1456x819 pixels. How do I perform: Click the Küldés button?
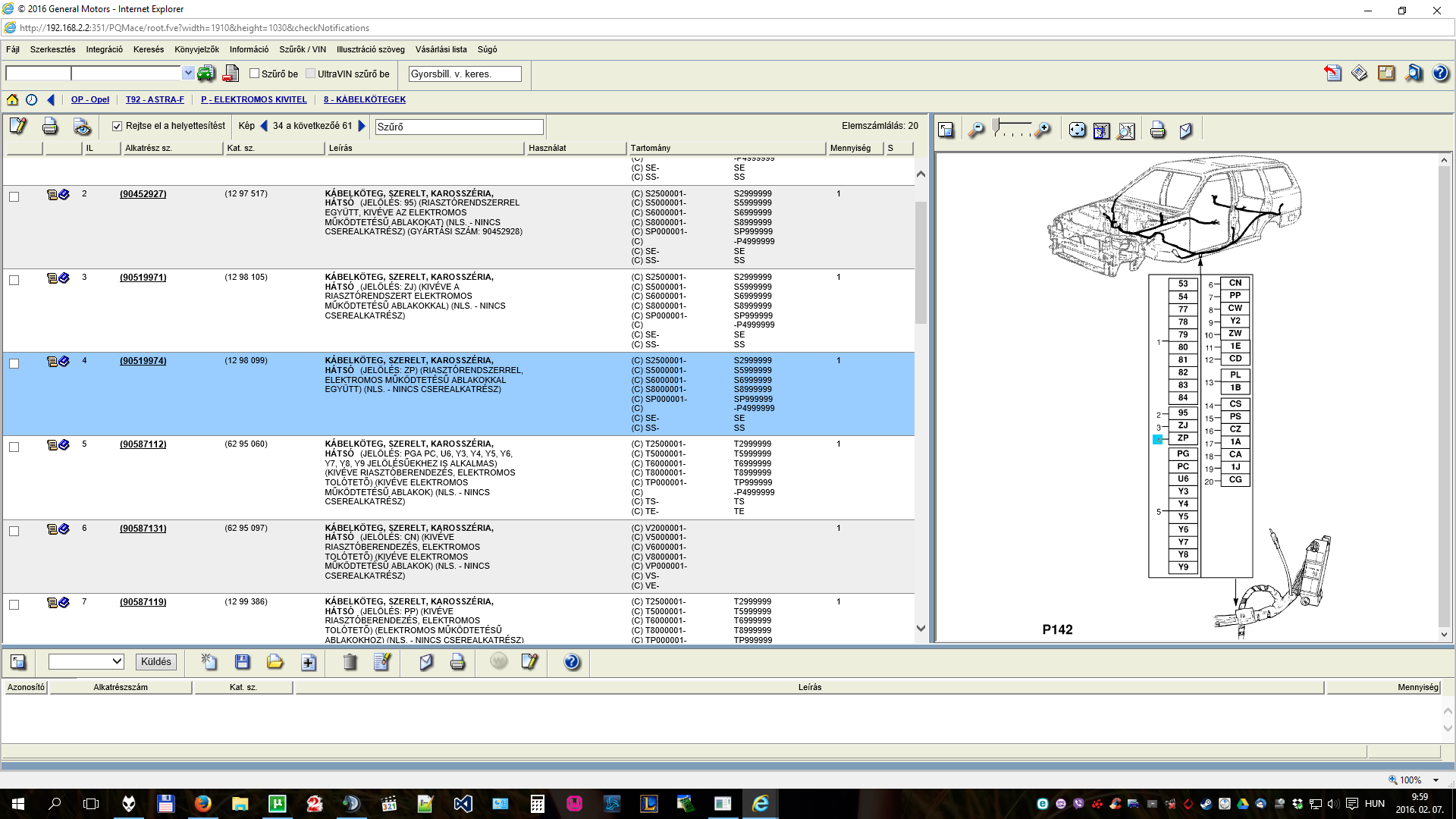click(x=155, y=662)
